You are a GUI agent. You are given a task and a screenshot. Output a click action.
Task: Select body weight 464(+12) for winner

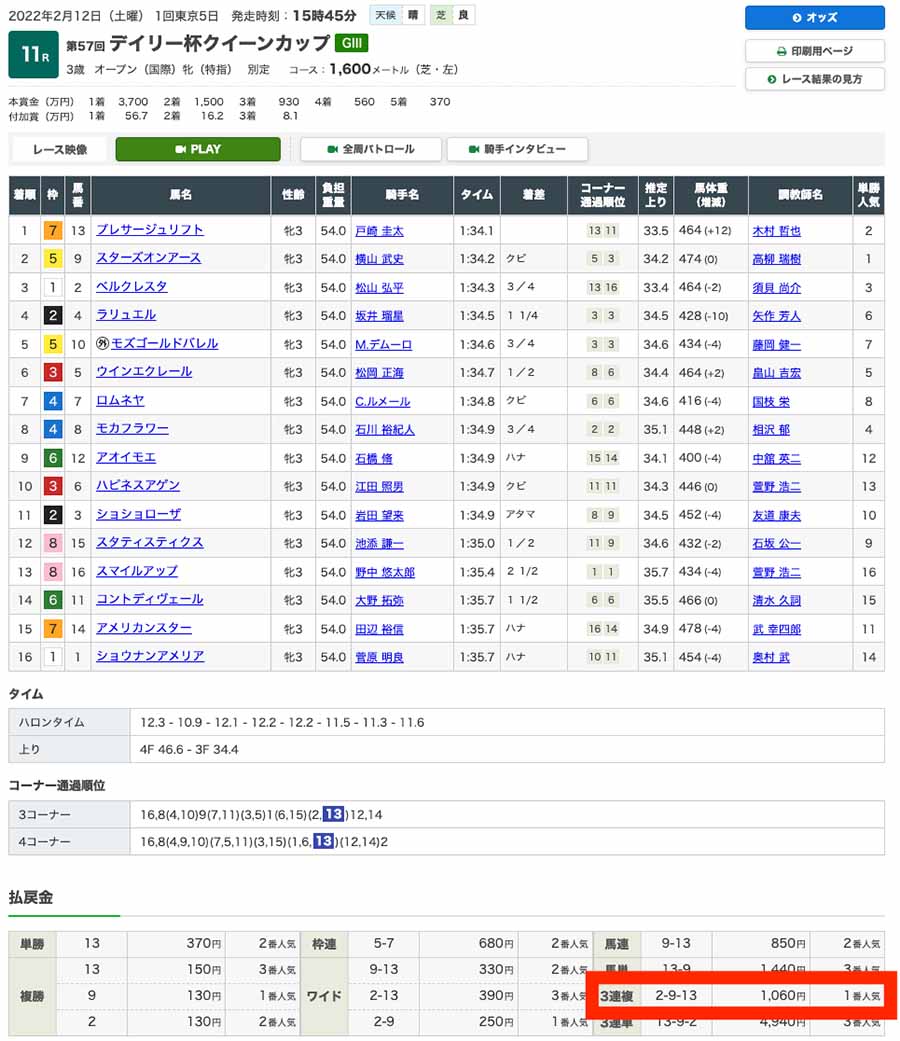tap(705, 230)
